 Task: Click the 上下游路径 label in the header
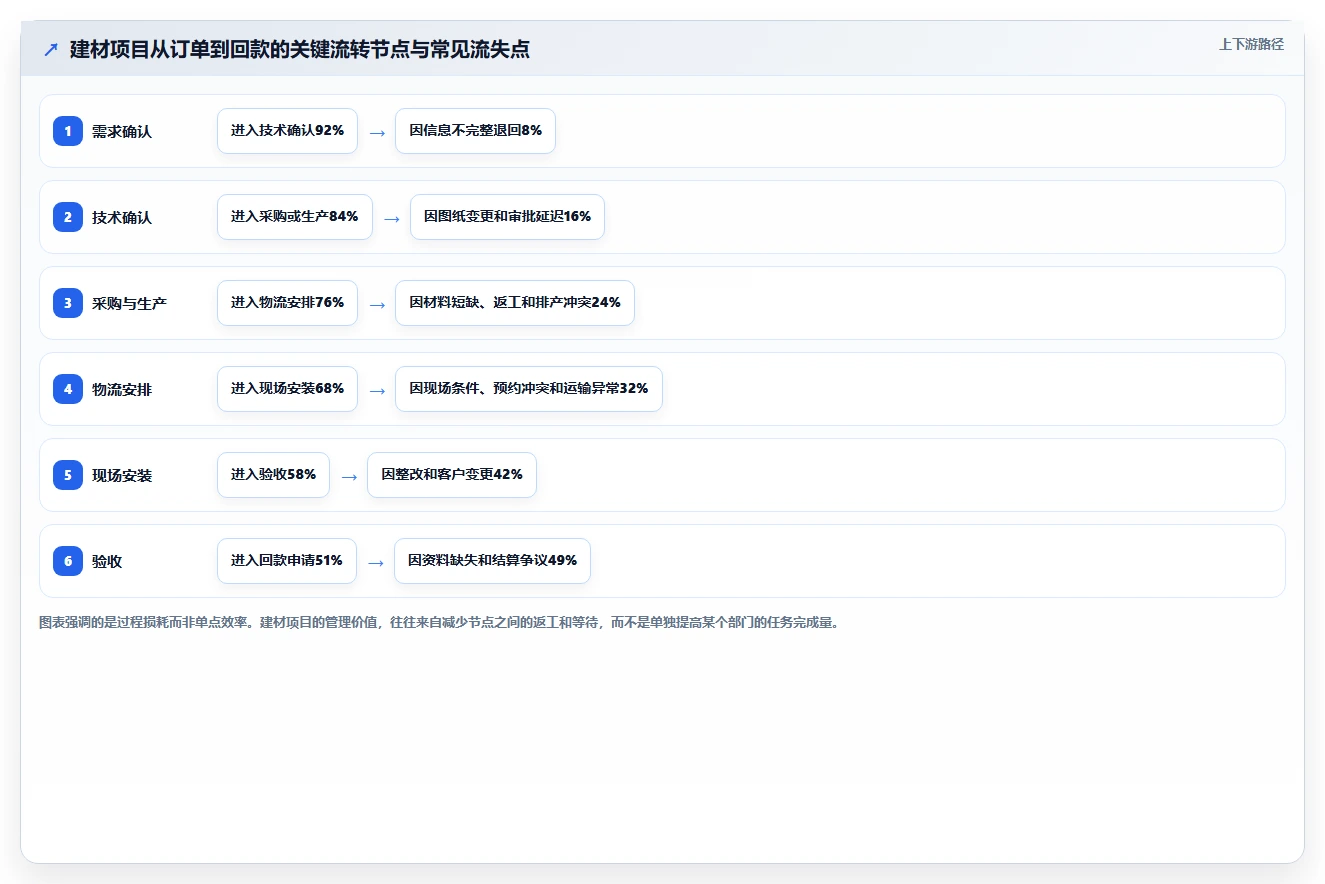tap(1251, 44)
